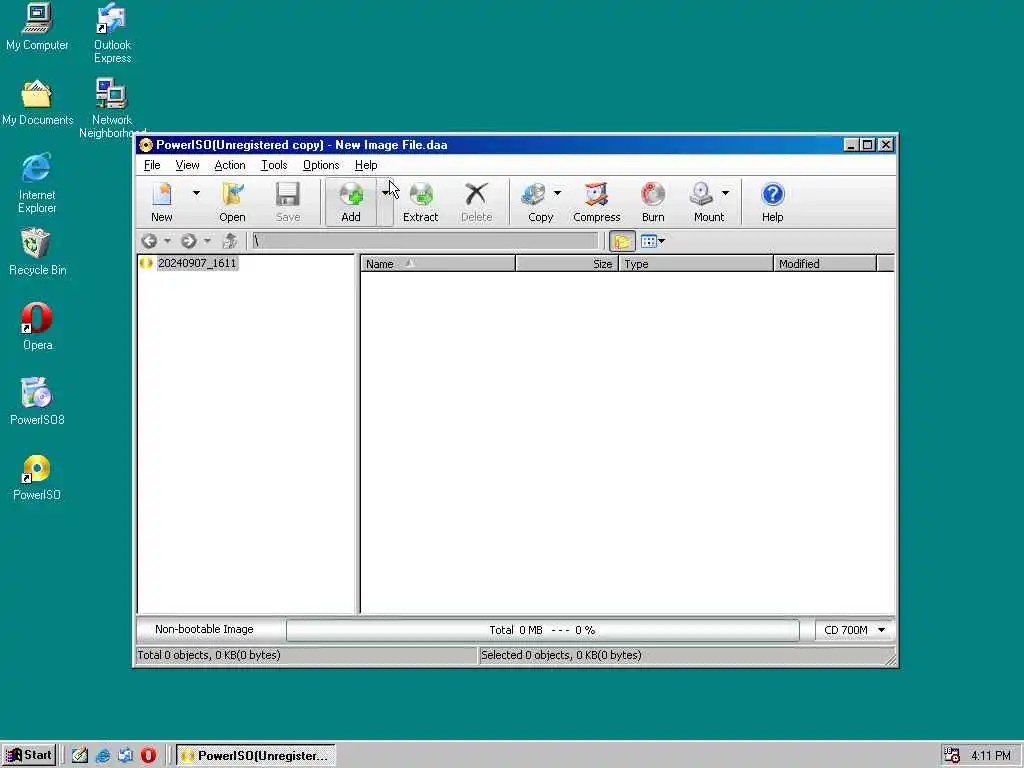Screen dimensions: 1024x768
Task: Click the Total 0 objects status text
Action: click(208, 655)
